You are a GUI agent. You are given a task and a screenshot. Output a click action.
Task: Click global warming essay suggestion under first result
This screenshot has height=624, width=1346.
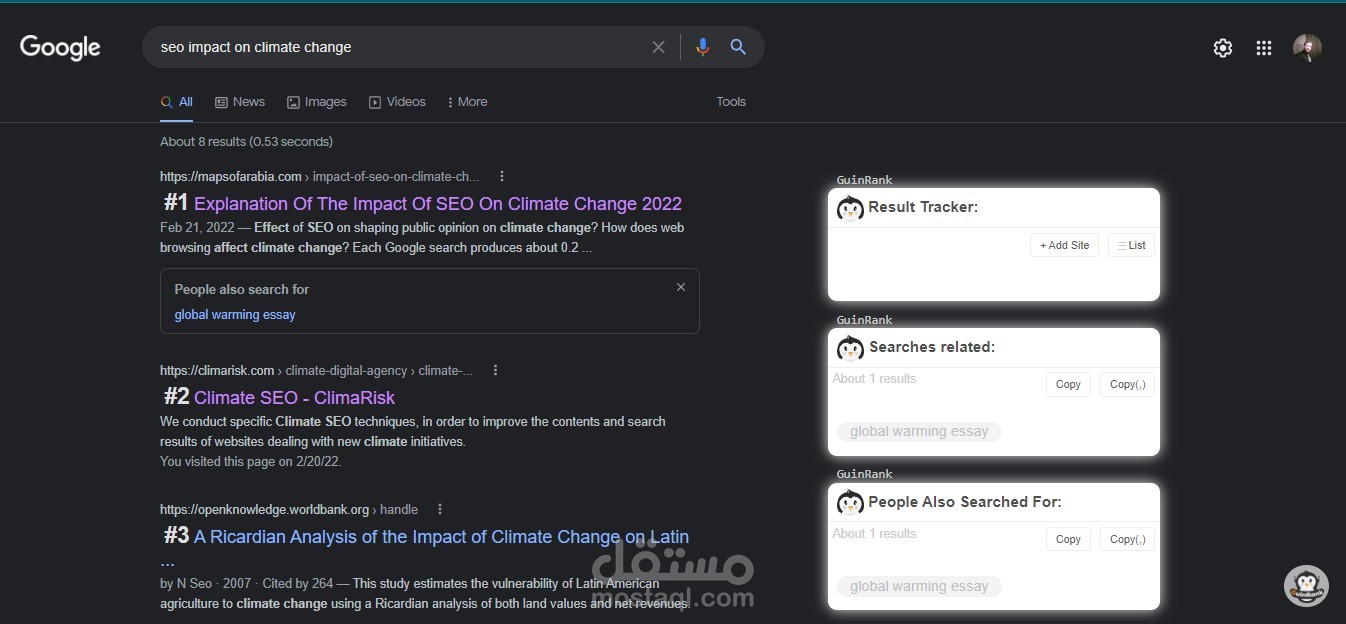[235, 315]
